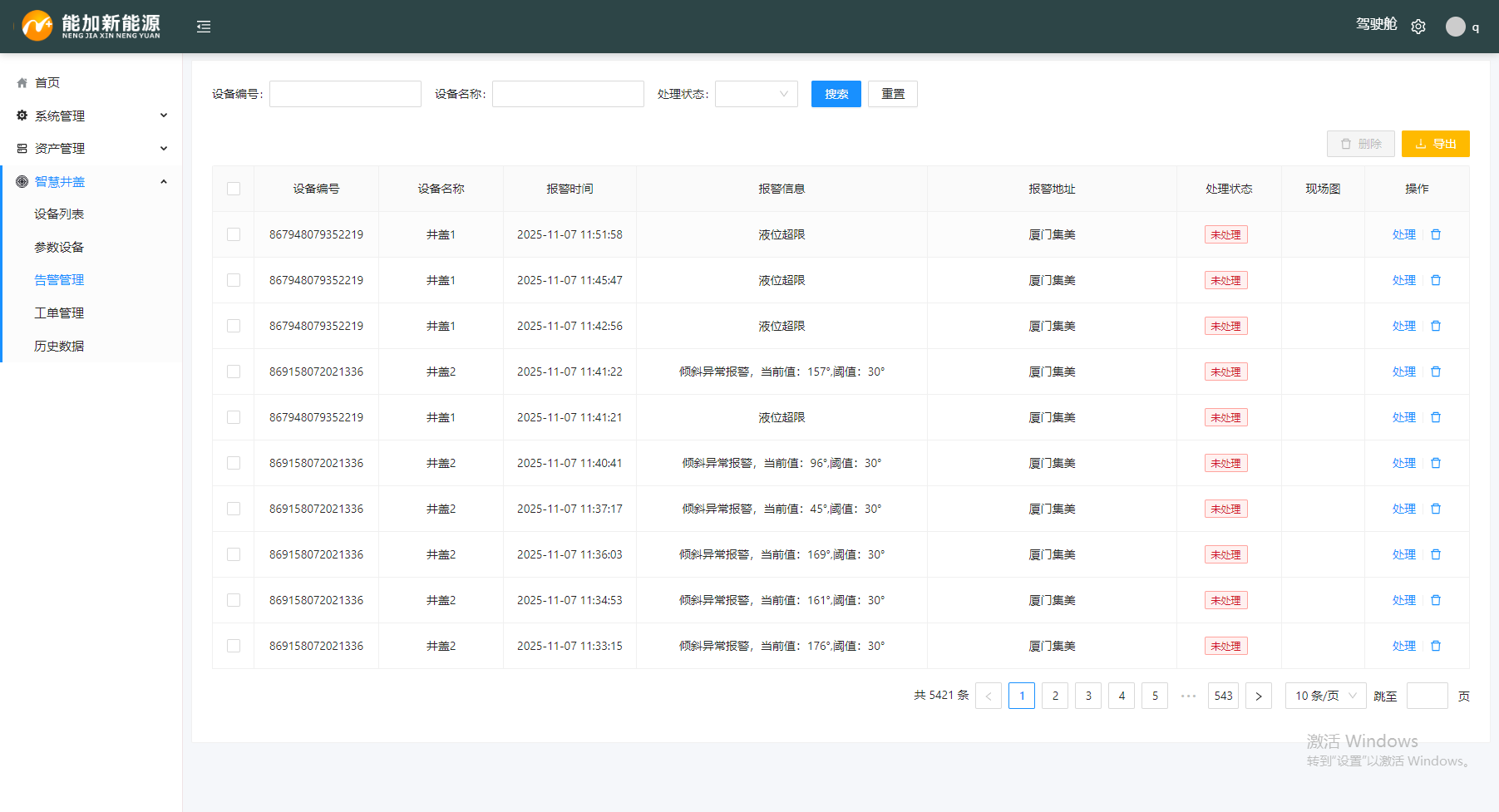The height and width of the screenshot is (812, 1499).
Task: Open 设备列表 in the sidebar
Action: click(x=59, y=214)
